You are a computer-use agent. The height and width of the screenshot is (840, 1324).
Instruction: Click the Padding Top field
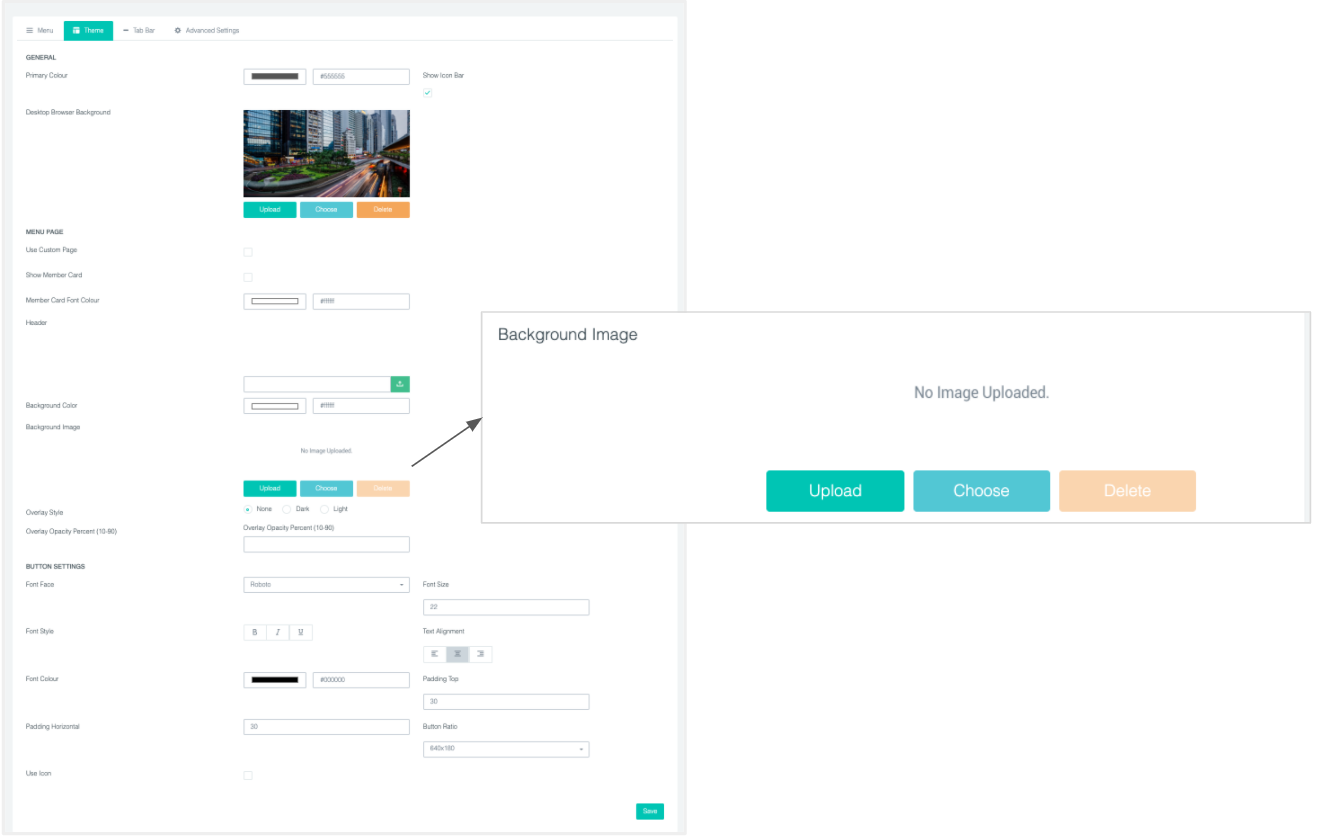pos(506,702)
